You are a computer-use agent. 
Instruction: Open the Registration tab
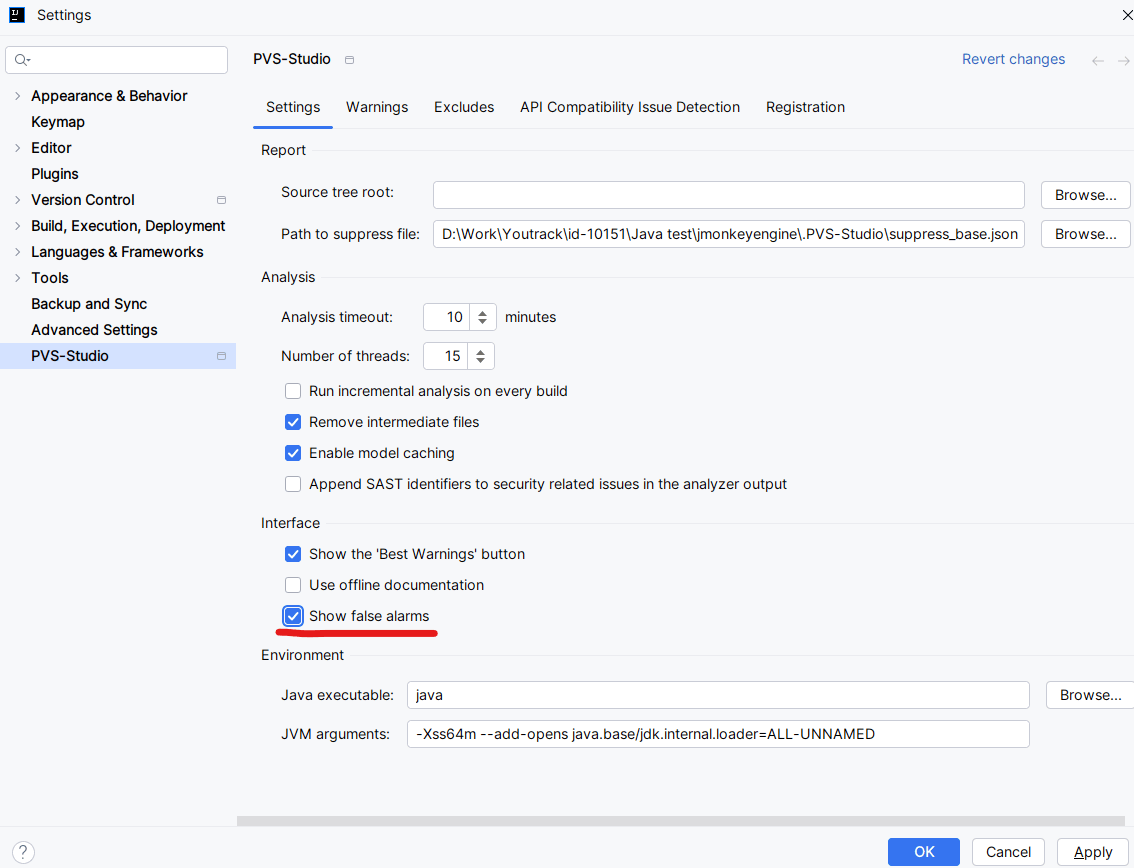pos(805,107)
